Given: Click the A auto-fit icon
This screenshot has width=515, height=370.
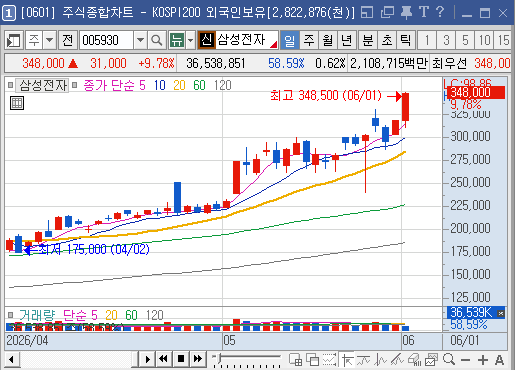Looking at the screenshot, I should (499, 360).
